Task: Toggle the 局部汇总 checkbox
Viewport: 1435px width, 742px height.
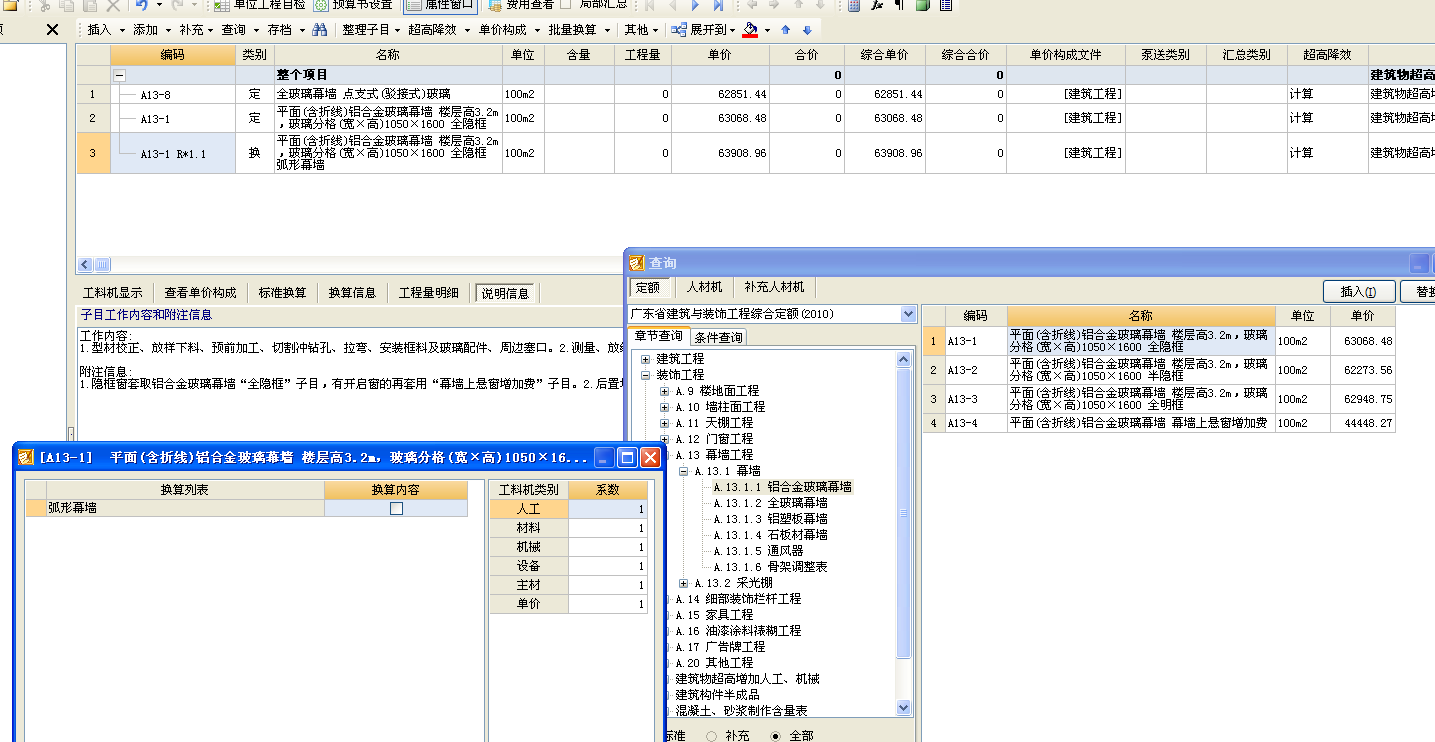Action: click(x=566, y=4)
